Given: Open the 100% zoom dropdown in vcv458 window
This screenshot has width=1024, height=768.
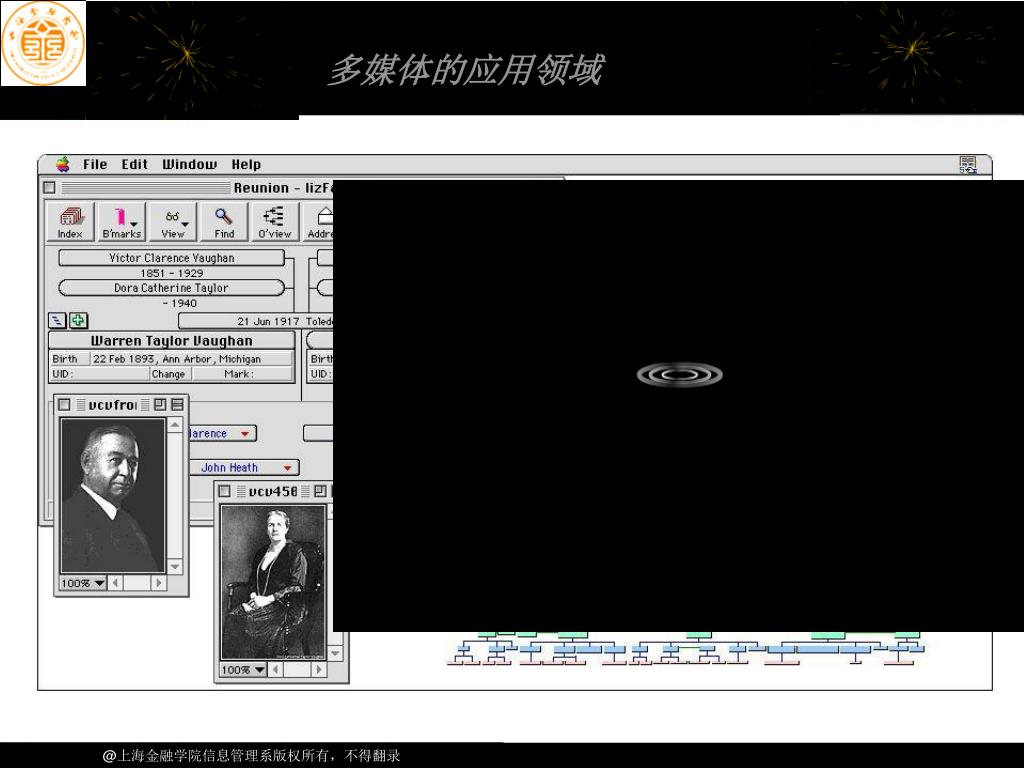Looking at the screenshot, I should point(243,669).
